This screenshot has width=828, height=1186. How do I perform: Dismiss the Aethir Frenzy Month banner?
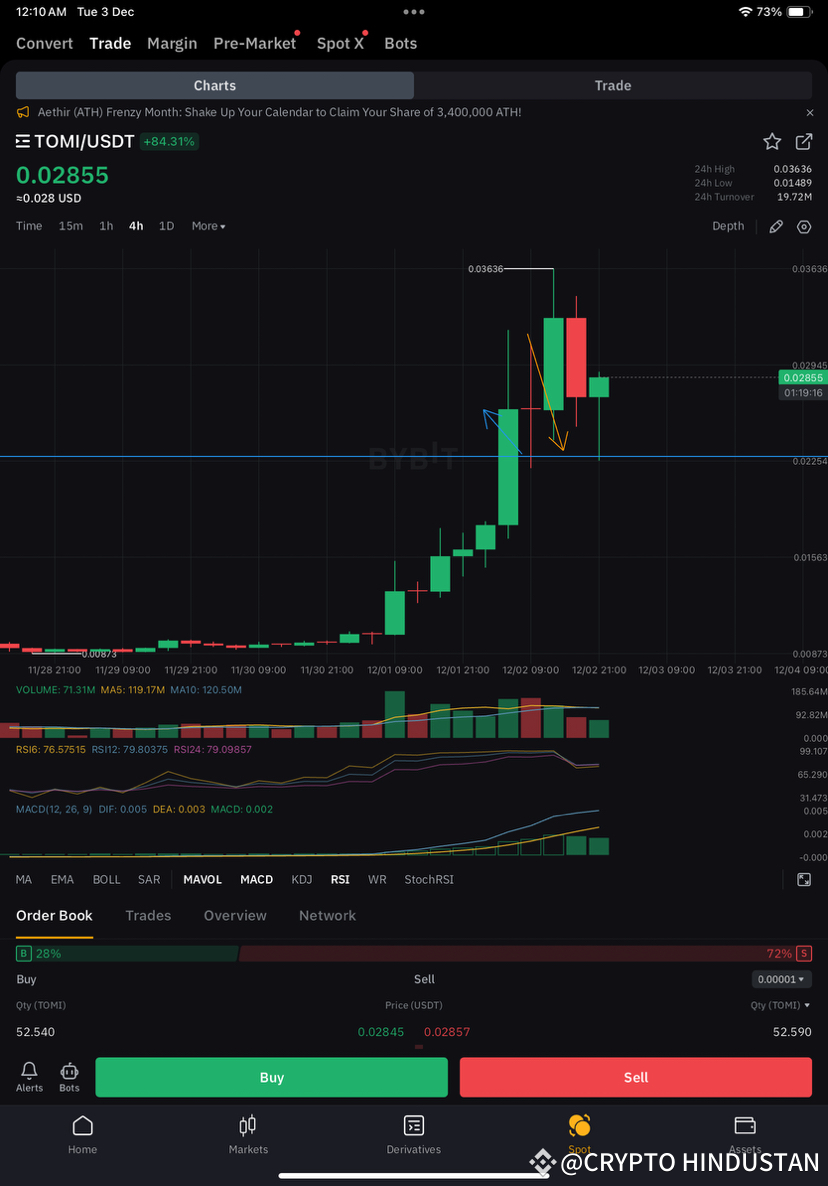click(810, 112)
